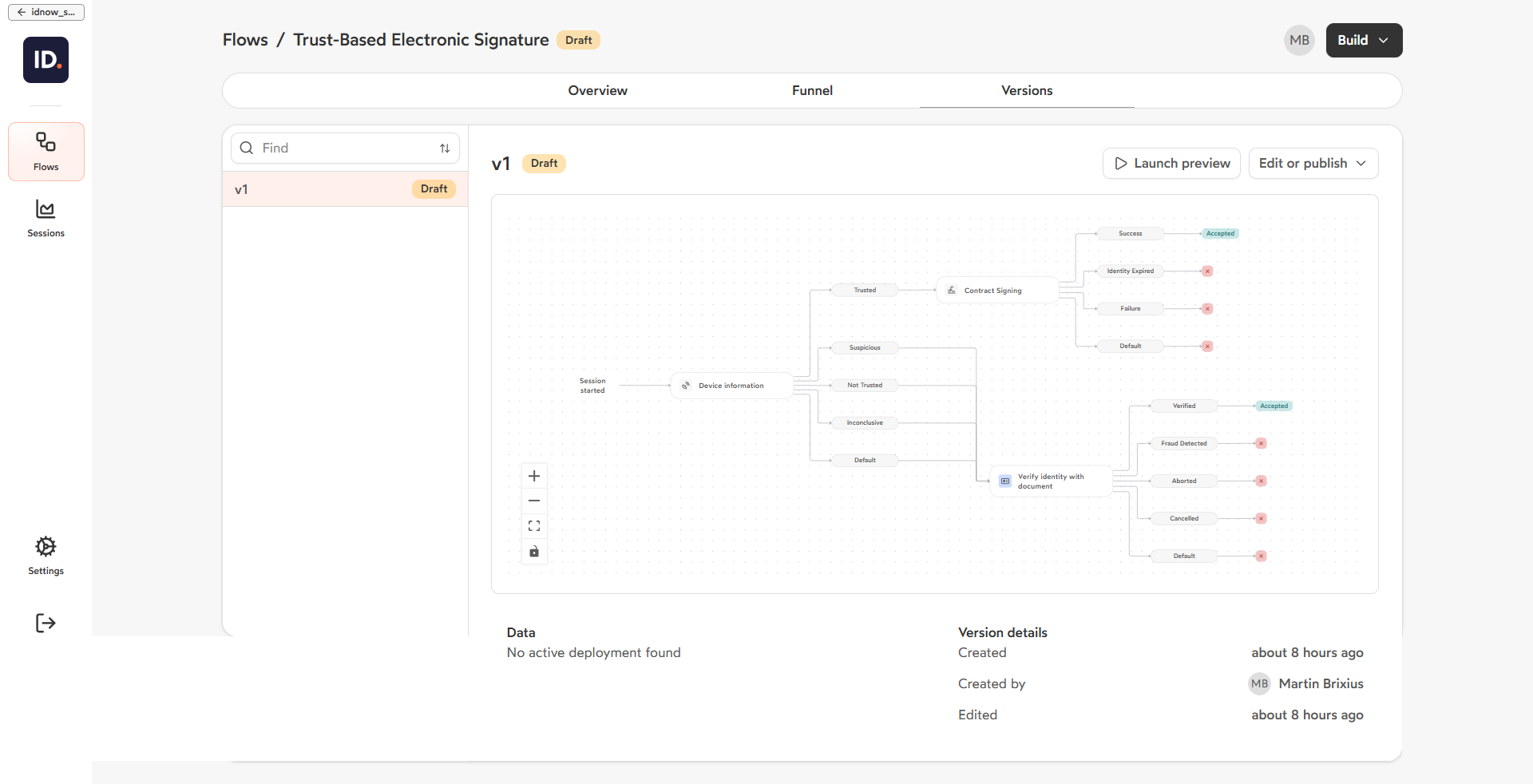Open the Edit or publish dropdown
1533x784 pixels.
click(x=1313, y=164)
